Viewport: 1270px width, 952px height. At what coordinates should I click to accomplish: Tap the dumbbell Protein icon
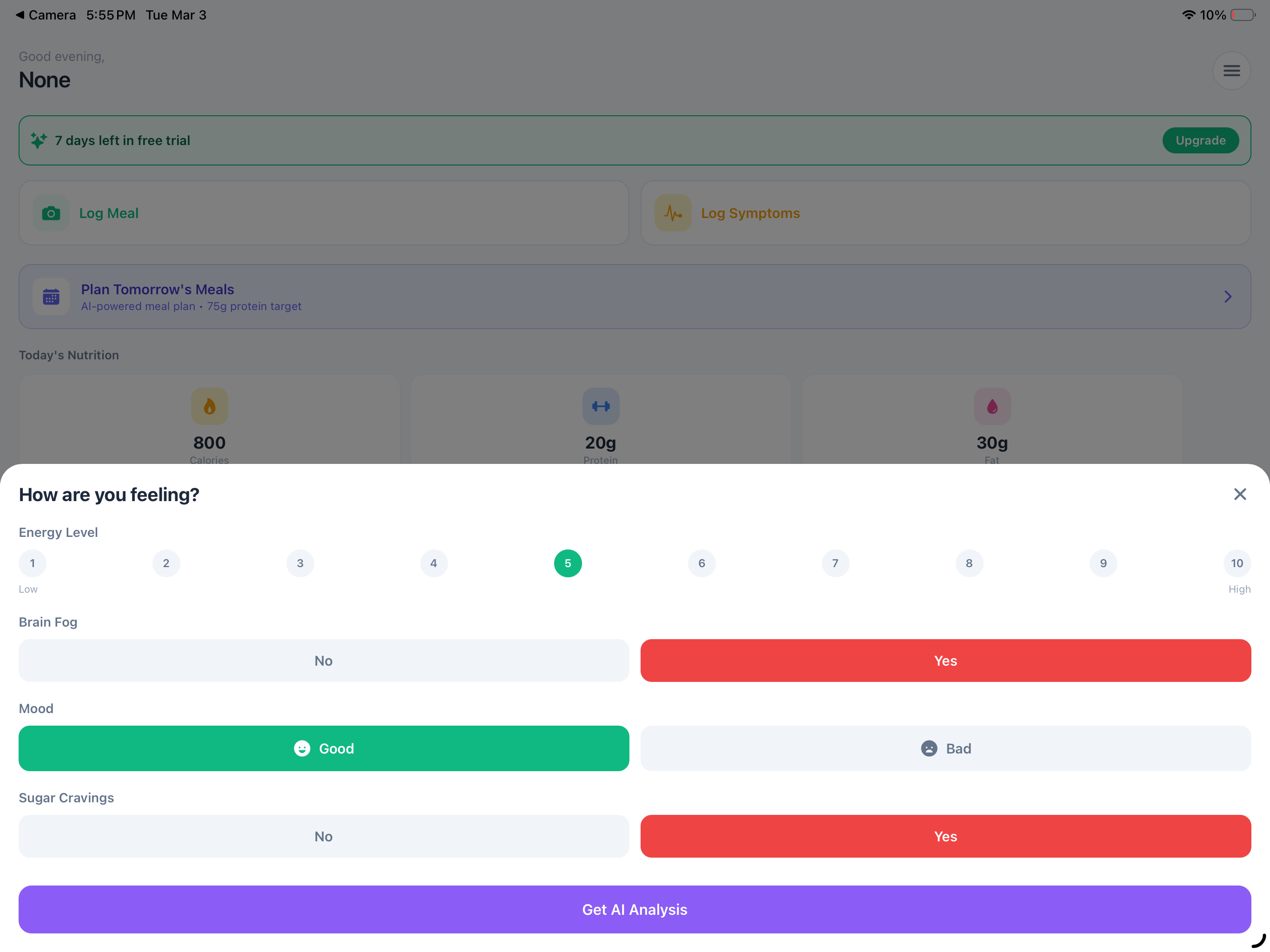[601, 406]
